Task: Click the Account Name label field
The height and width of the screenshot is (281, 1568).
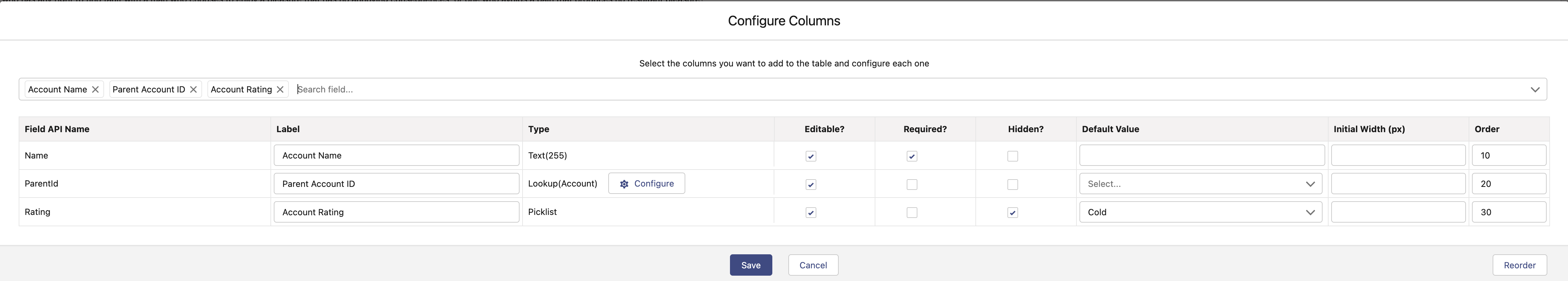Action: pos(396,156)
